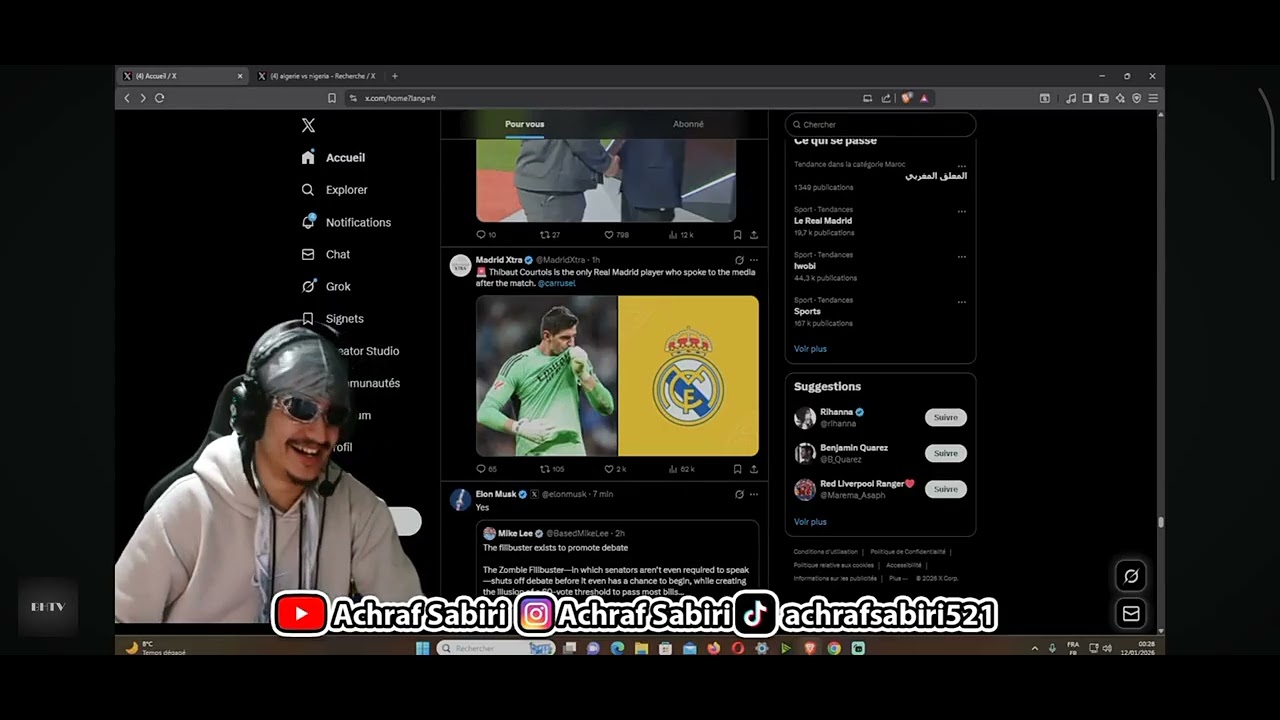Open Notifications in the sidebar
Viewport: 1280px width, 720px height.
(x=346, y=222)
